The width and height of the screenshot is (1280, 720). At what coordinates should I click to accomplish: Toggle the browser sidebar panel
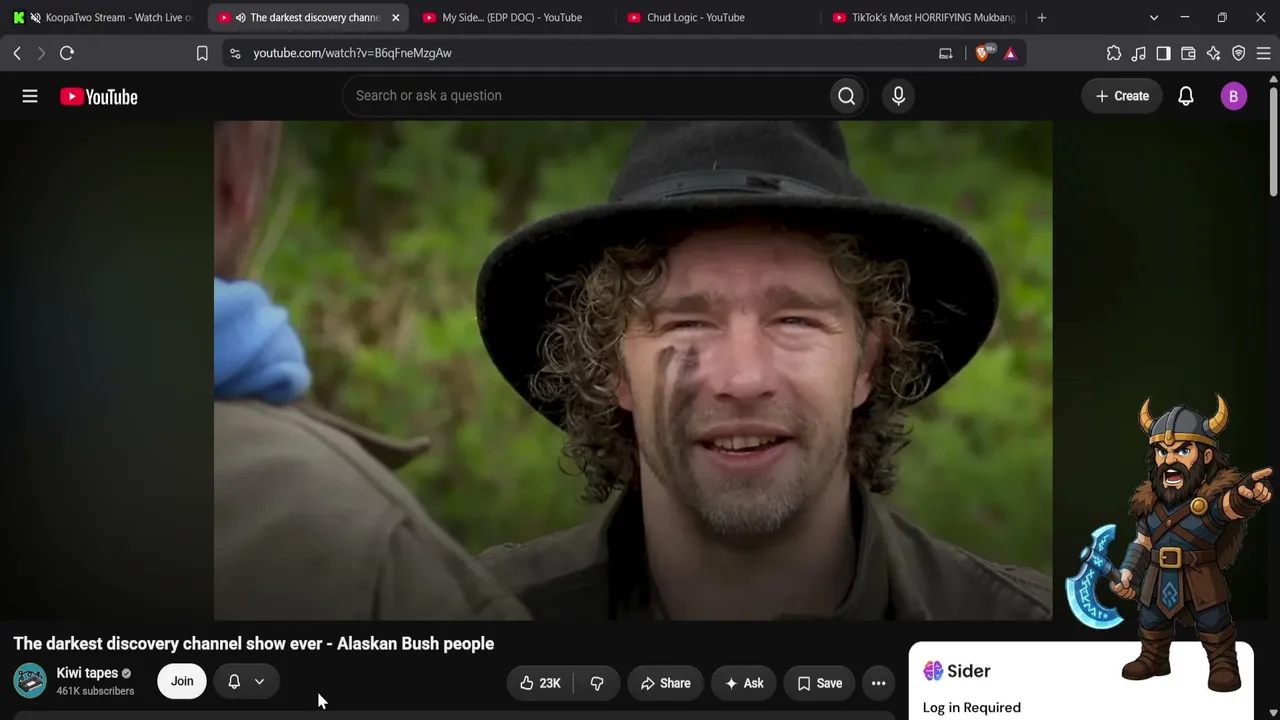point(1163,53)
